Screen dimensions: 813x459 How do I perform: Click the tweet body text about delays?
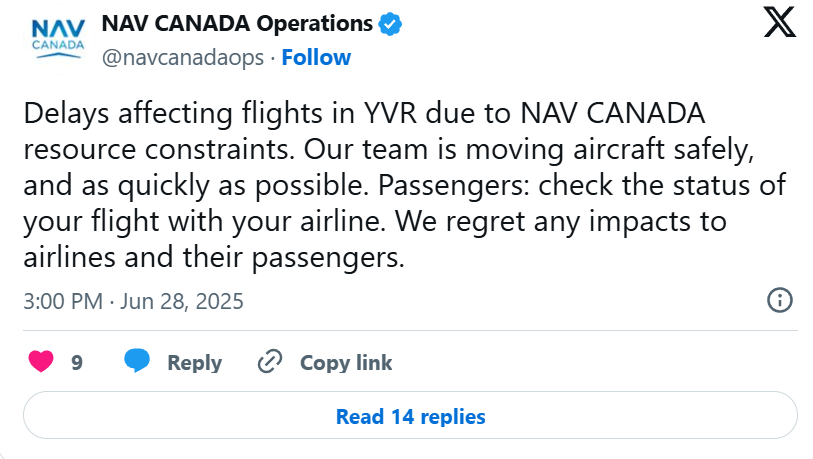[404, 185]
